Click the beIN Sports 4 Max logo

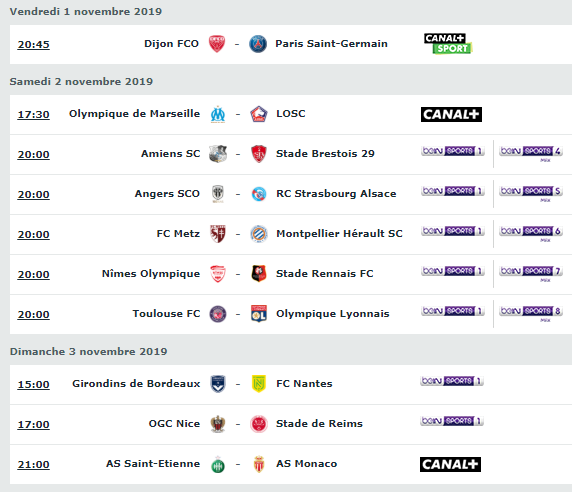[x=531, y=153]
